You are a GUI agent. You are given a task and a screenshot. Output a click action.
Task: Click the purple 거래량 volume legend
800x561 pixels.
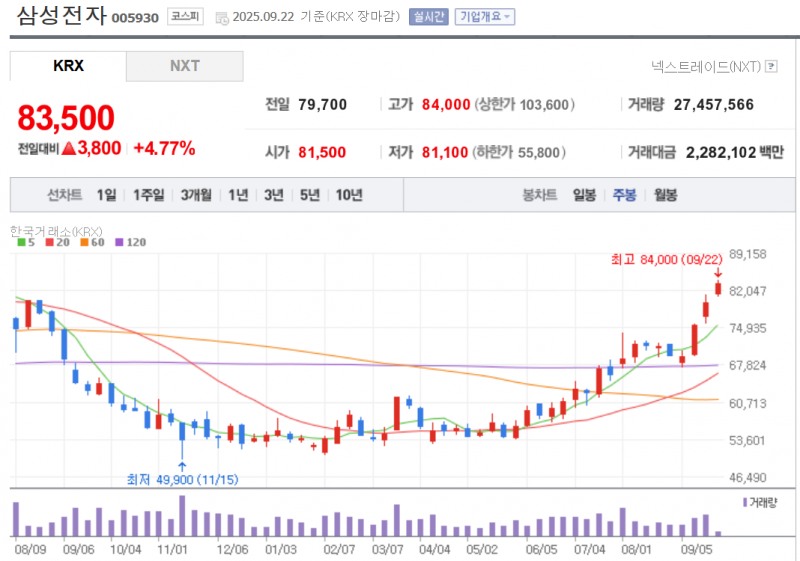[760, 503]
